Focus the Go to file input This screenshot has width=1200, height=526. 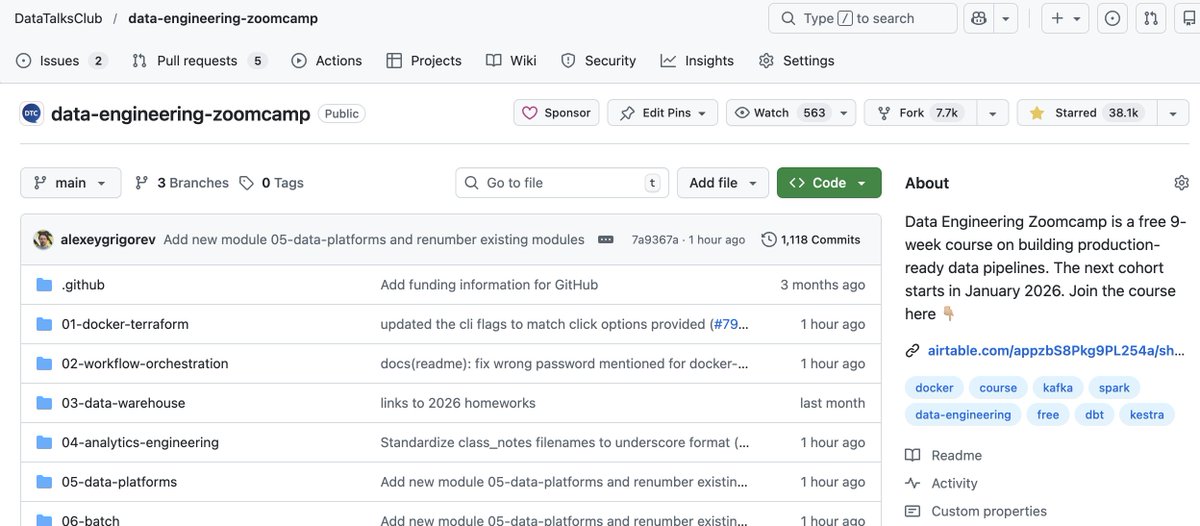click(562, 183)
